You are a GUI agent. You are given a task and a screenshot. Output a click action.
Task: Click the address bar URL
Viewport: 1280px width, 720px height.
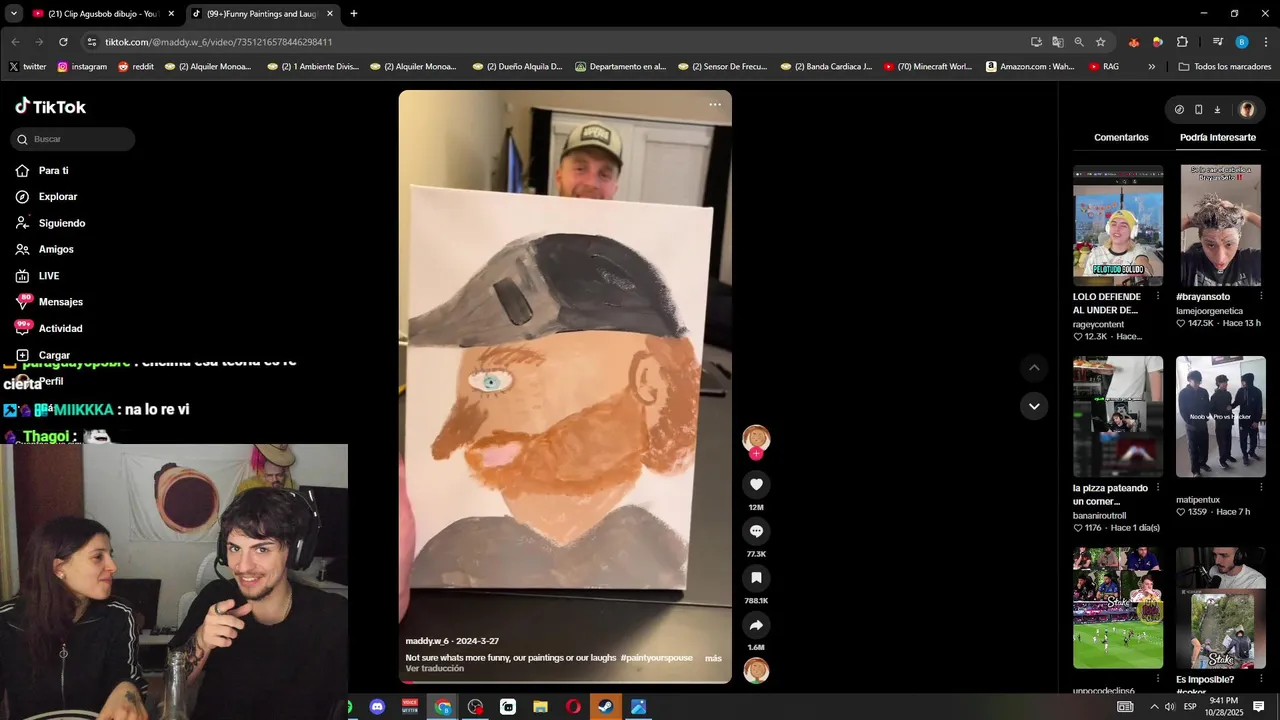coord(219,42)
